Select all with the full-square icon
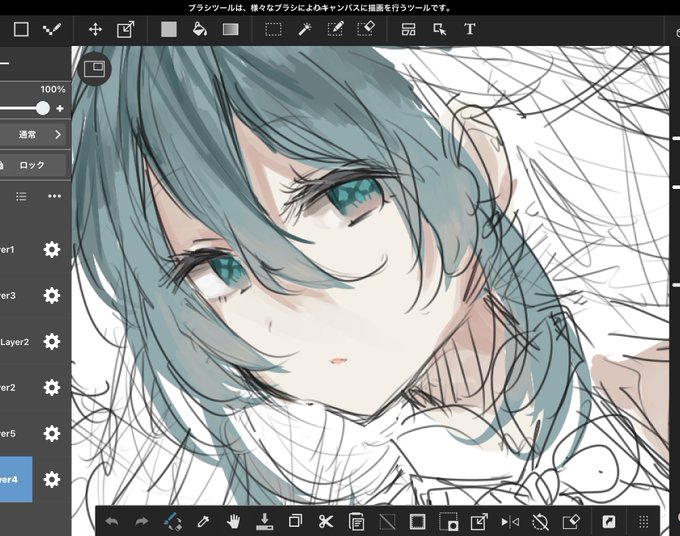Image resolution: width=680 pixels, height=536 pixels. (x=417, y=522)
